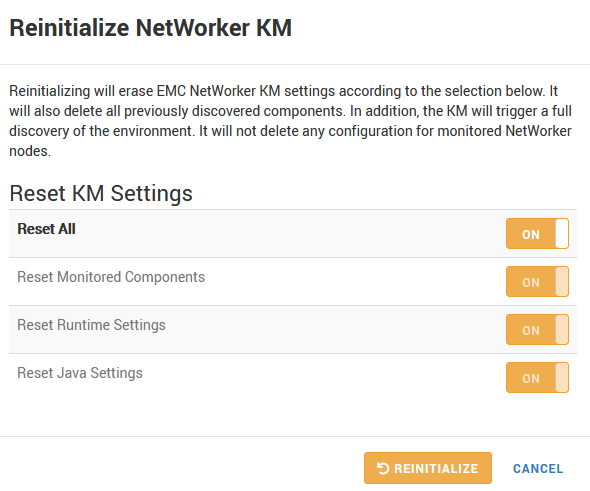Toggle the Reset Runtime Settings switch
This screenshot has width=590, height=491.
coord(537,330)
